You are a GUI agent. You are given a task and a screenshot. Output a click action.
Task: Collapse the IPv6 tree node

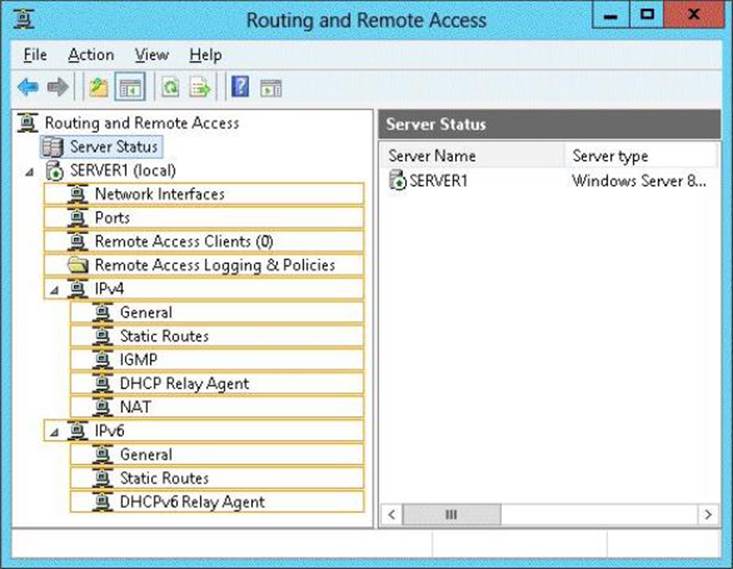click(x=55, y=432)
